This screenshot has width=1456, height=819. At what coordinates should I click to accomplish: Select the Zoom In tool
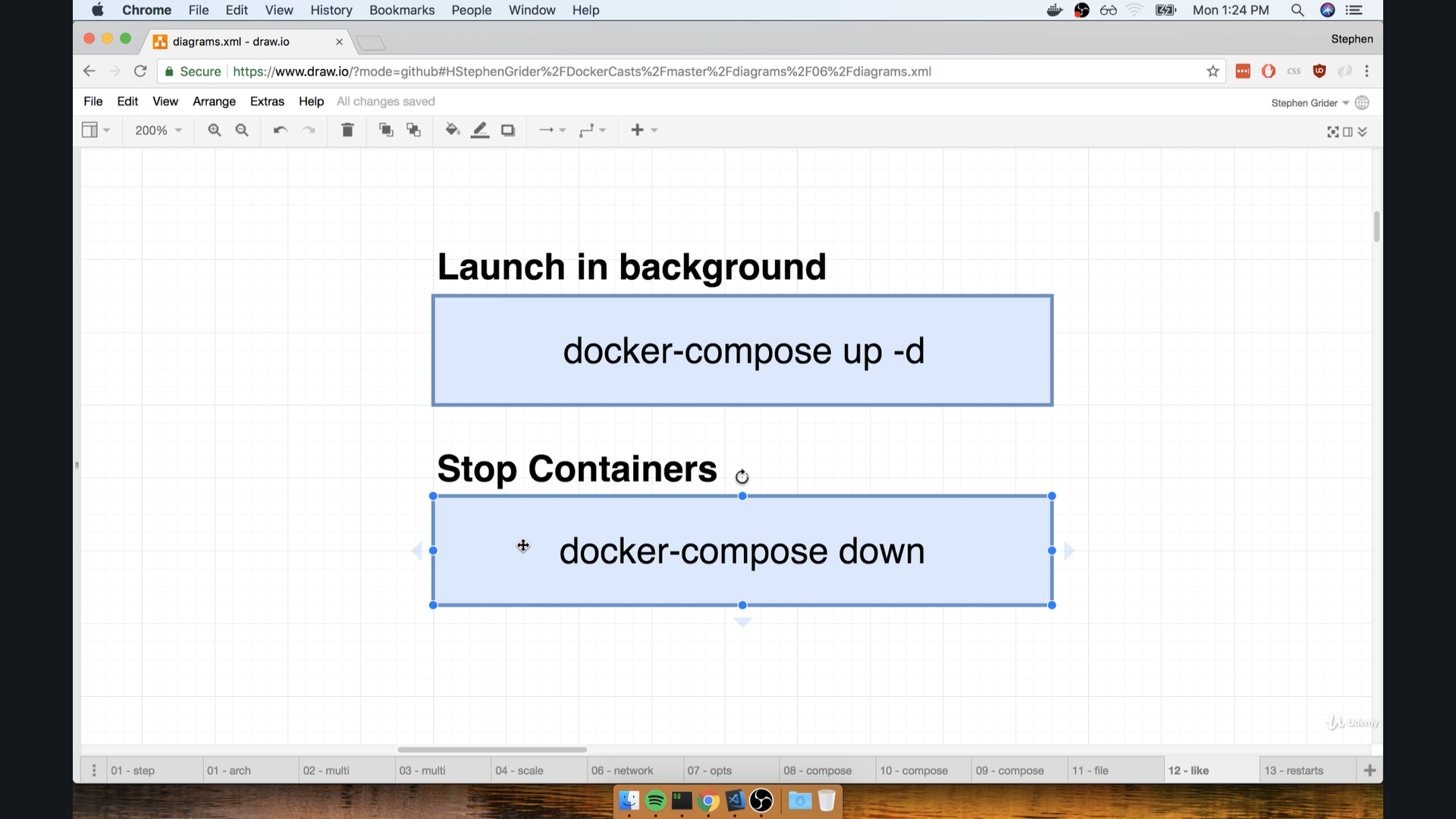215,130
